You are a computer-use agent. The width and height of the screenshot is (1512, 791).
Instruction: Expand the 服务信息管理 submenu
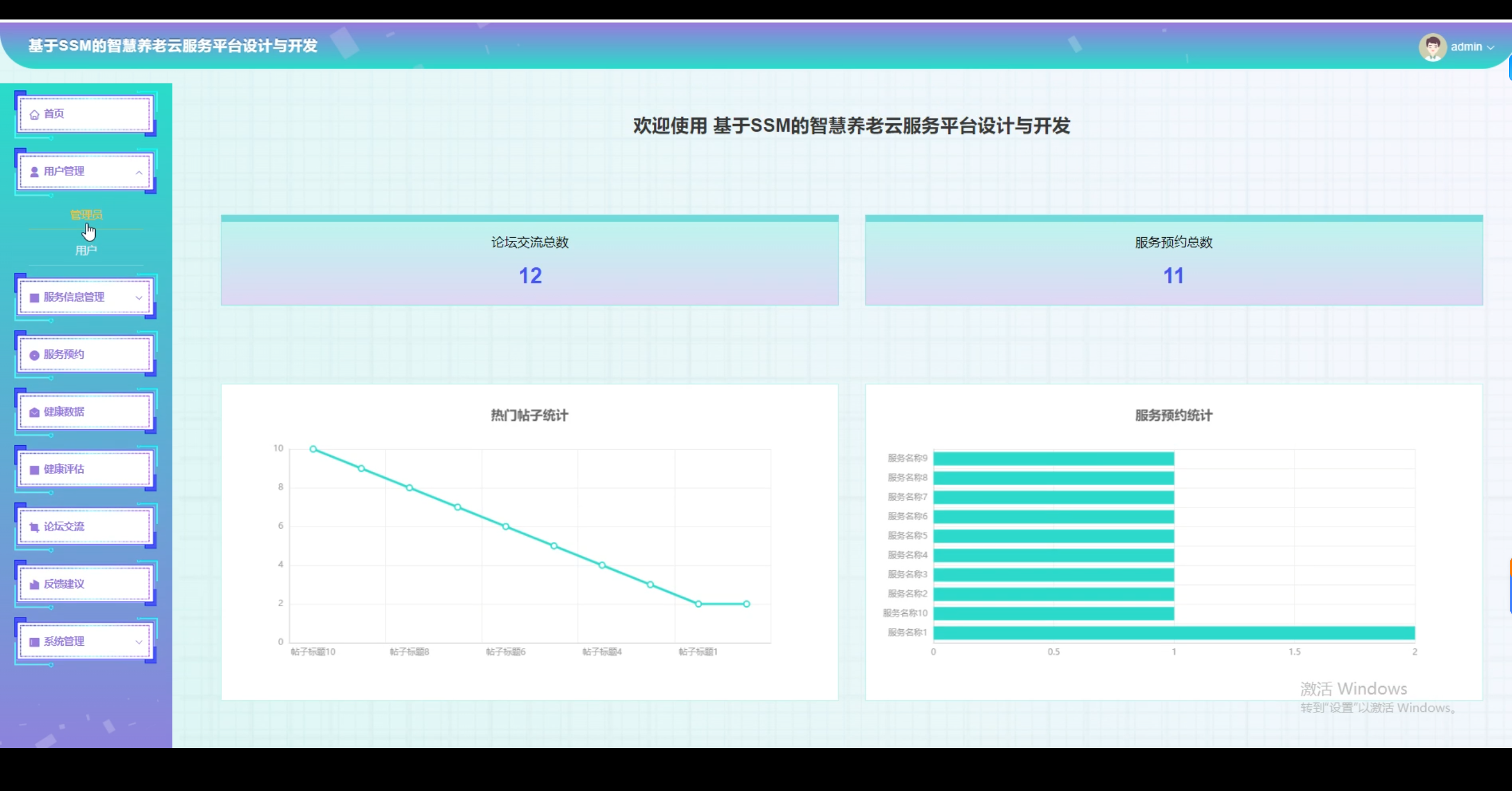tap(139, 297)
